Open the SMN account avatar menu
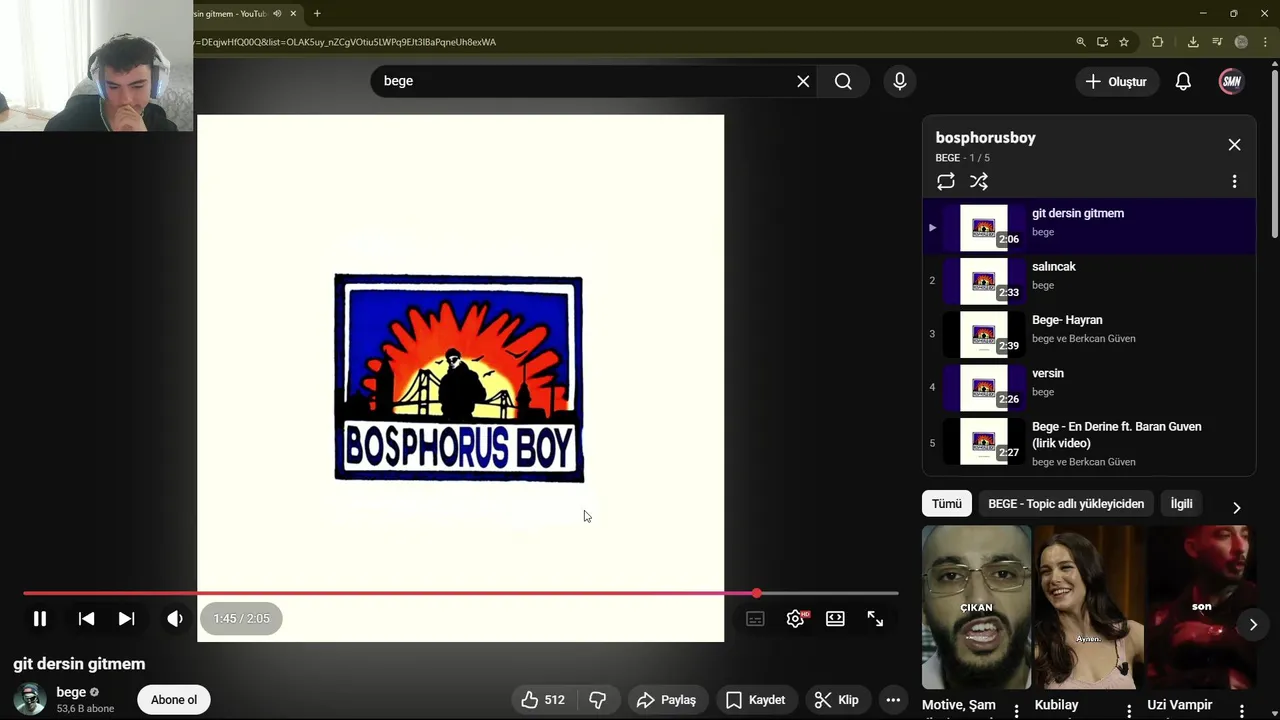Viewport: 1280px width, 720px height. click(1231, 82)
